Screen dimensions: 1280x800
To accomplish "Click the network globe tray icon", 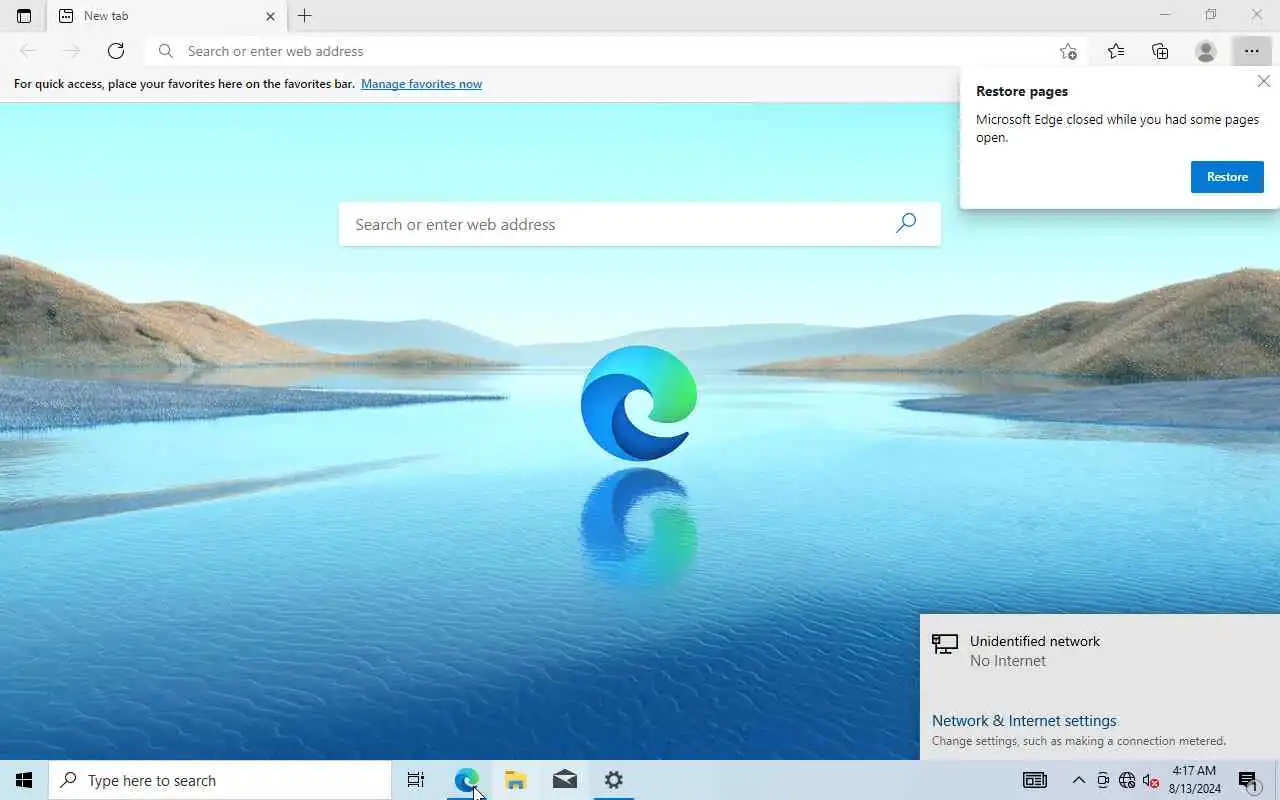I will point(1127,780).
